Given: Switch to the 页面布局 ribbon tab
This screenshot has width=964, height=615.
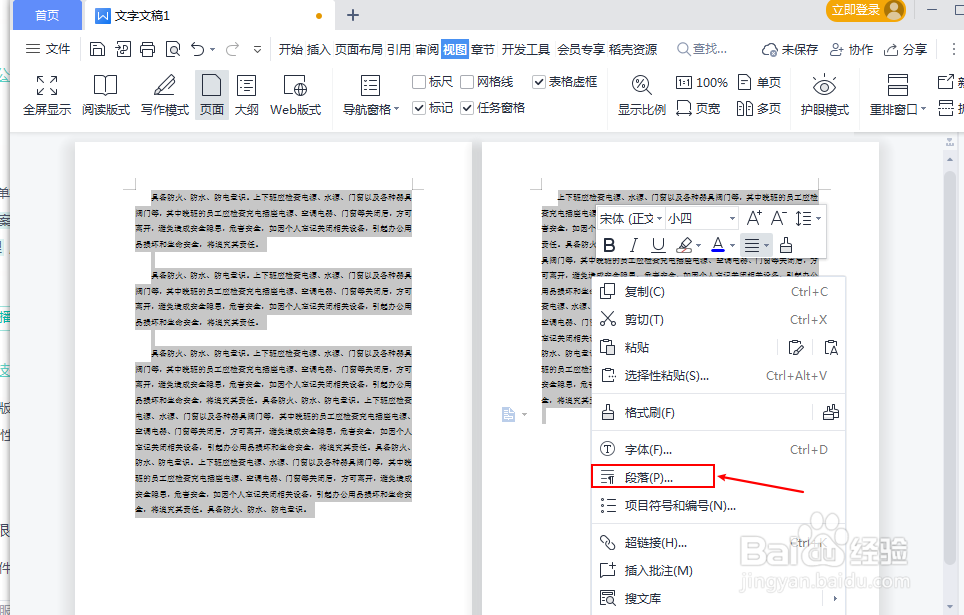Looking at the screenshot, I should 358,49.
